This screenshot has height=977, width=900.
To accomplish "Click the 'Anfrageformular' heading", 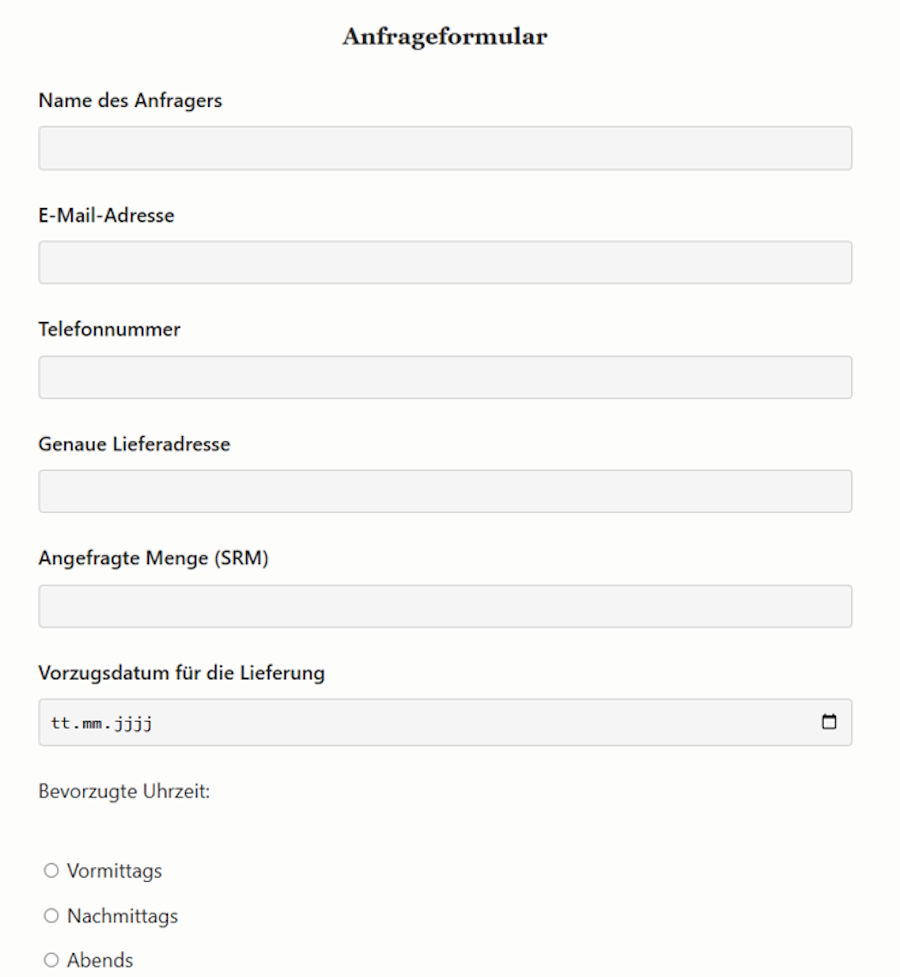I will point(445,37).
